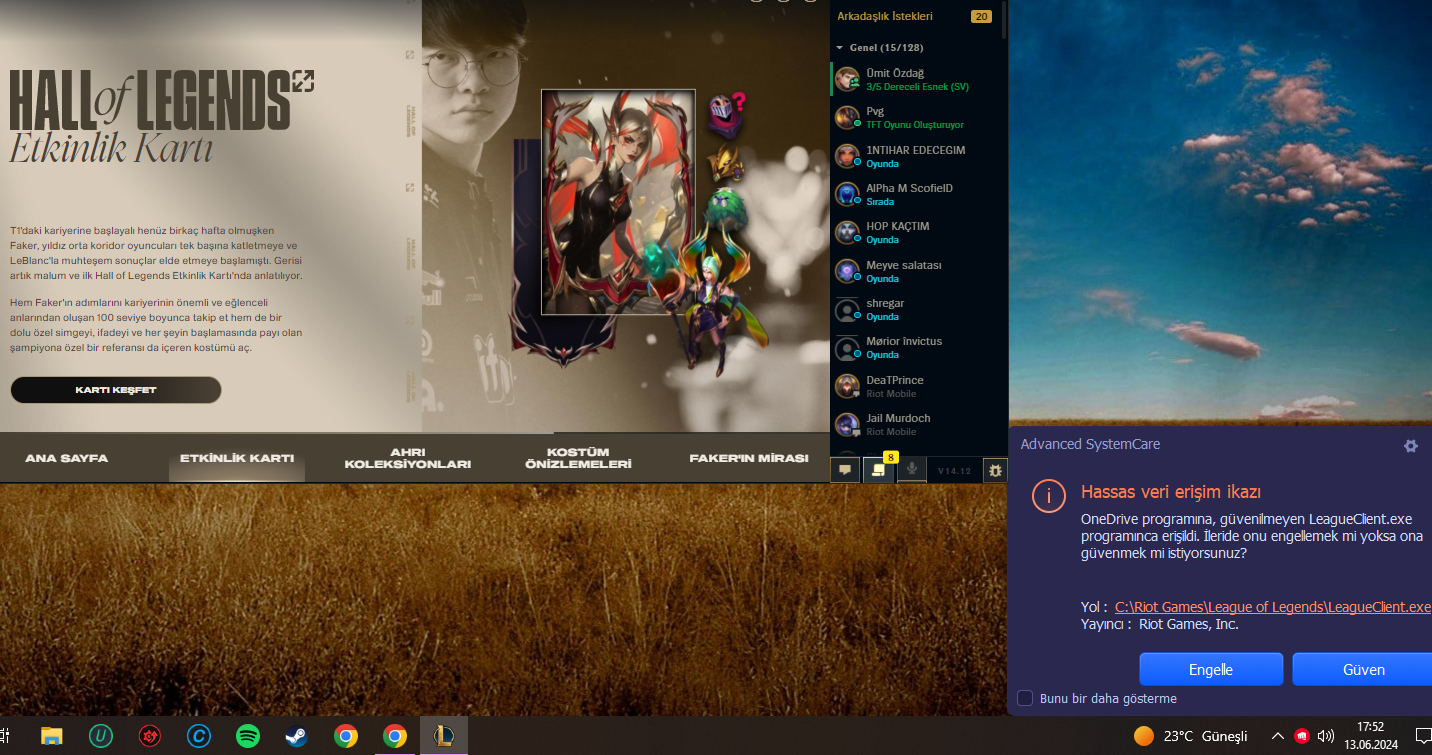This screenshot has width=1432, height=755.
Task: Open the volume control in system tray
Action: [x=1326, y=736]
